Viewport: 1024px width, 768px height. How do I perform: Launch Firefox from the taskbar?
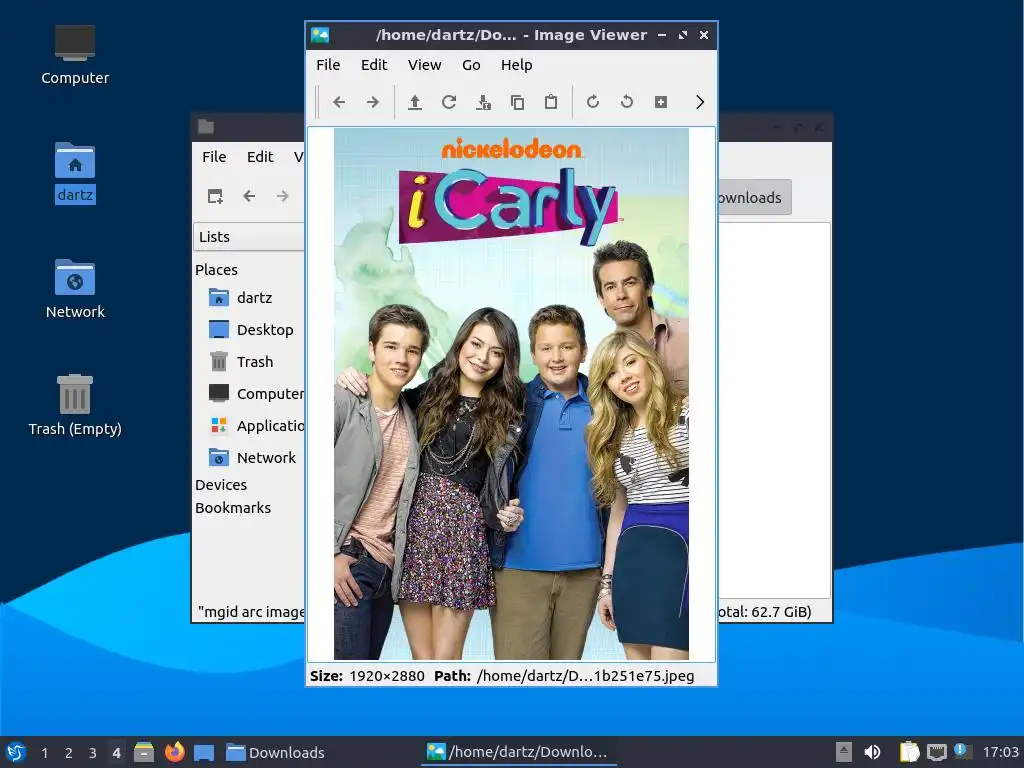(174, 752)
